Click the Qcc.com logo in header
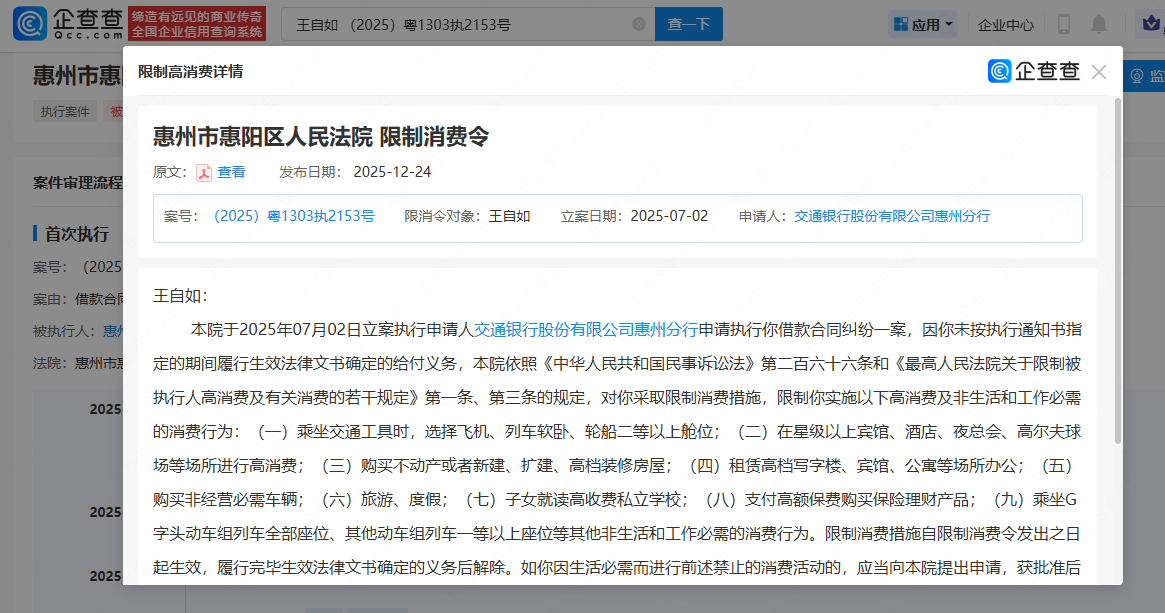 point(67,24)
